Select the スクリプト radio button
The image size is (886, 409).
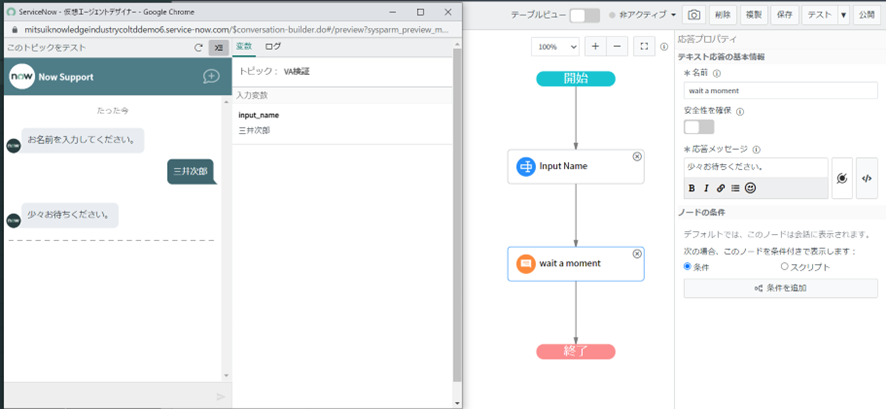click(x=784, y=266)
